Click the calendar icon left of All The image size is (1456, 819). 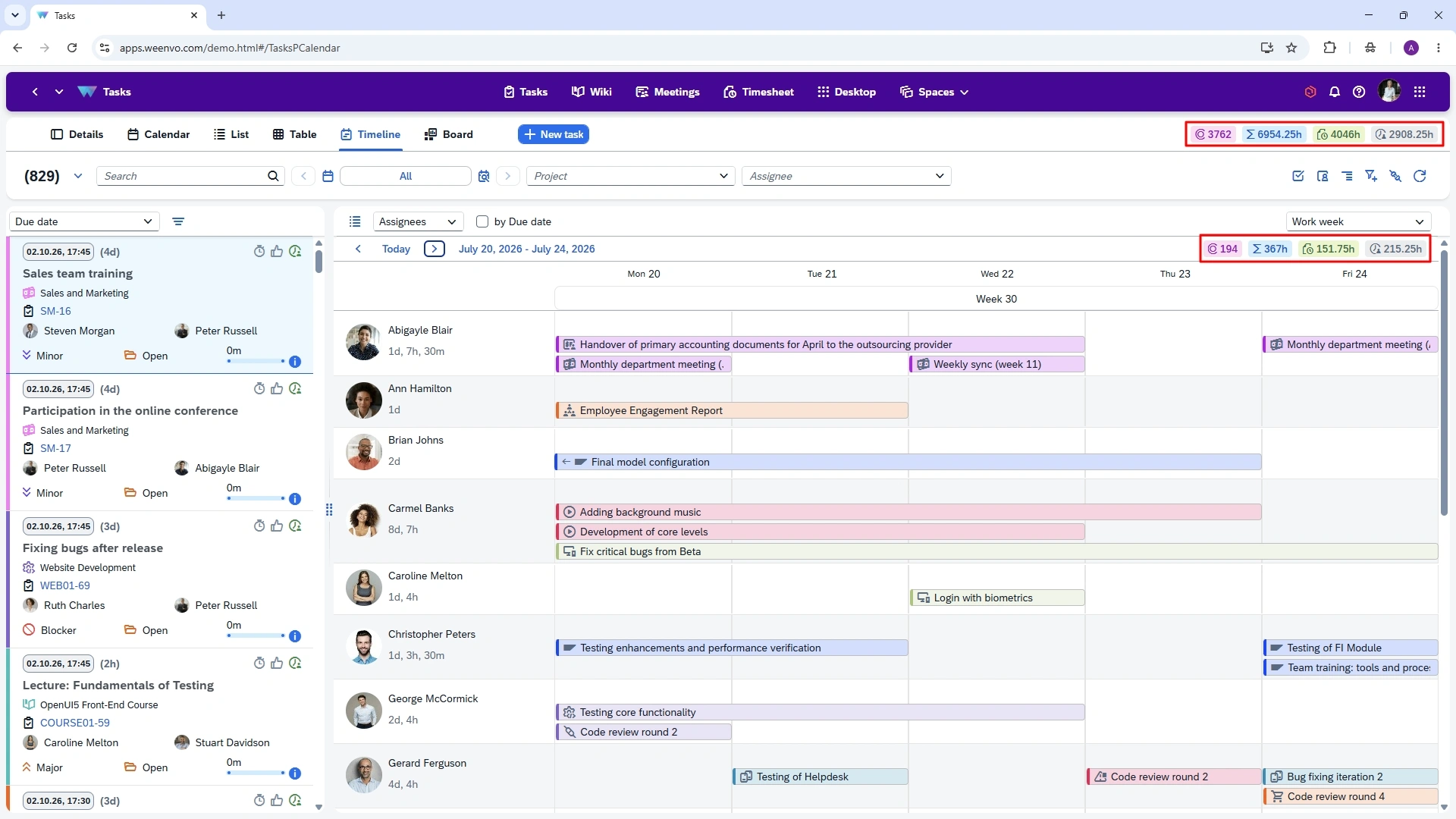point(328,176)
